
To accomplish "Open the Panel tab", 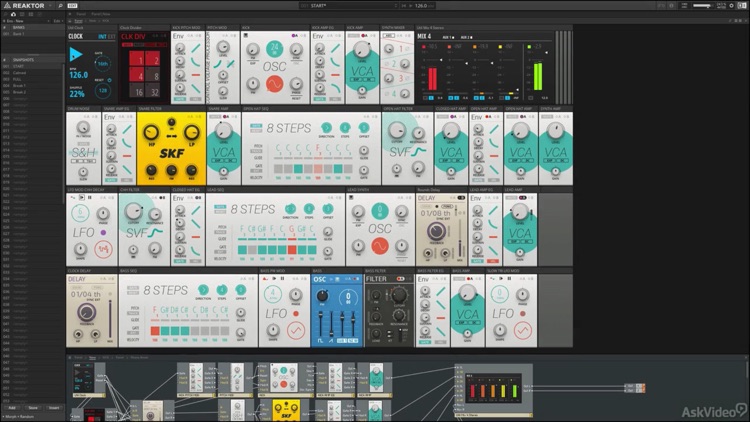I will coord(81,14).
